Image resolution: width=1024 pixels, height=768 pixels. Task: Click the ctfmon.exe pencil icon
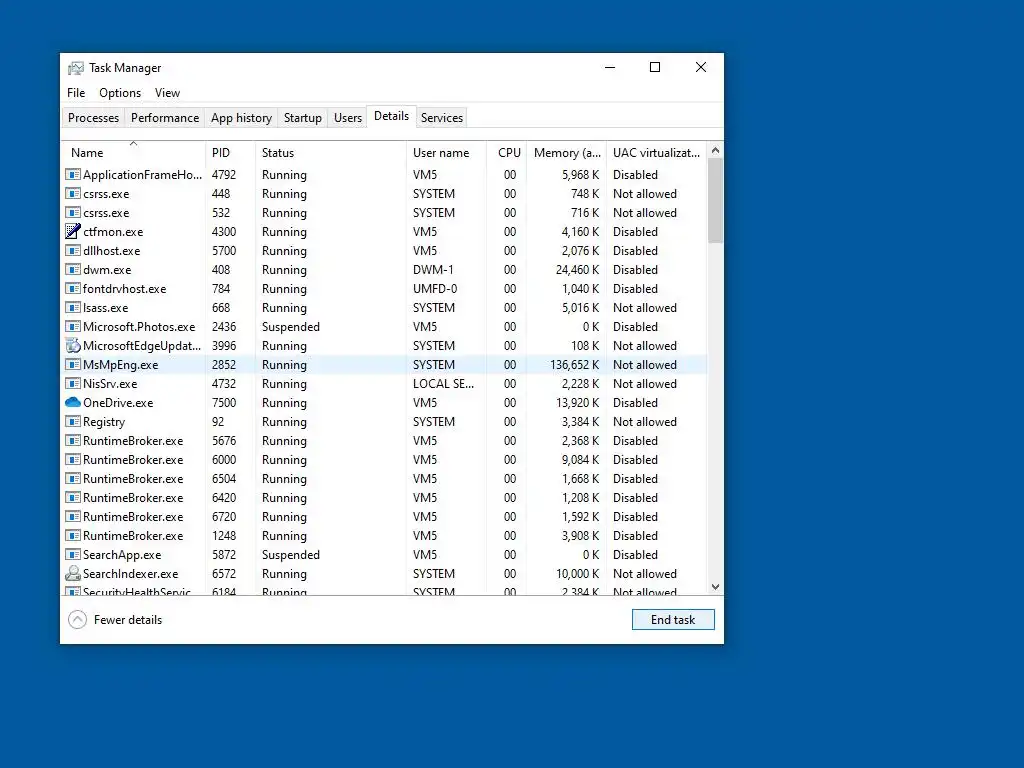click(x=73, y=232)
